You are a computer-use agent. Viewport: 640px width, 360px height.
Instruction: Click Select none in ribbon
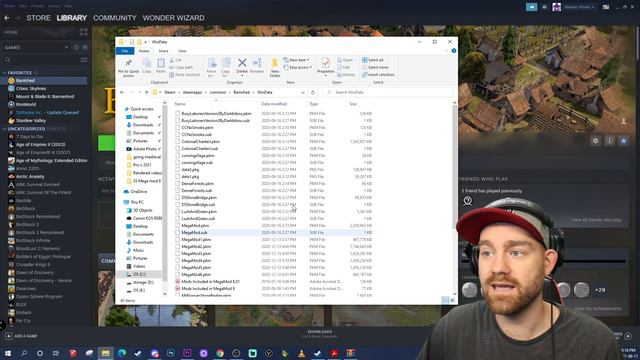(375, 67)
